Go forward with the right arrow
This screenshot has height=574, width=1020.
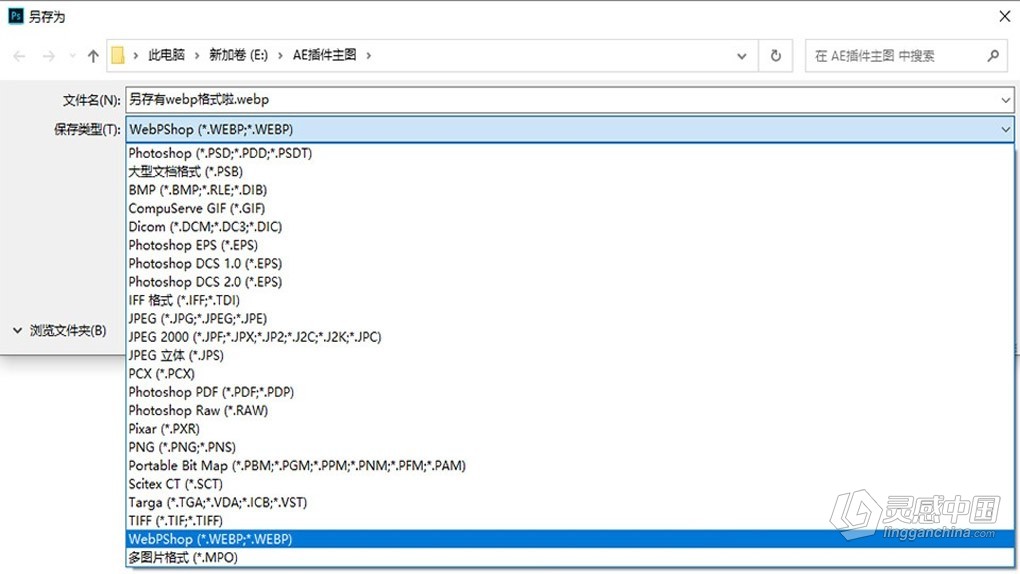[49, 57]
